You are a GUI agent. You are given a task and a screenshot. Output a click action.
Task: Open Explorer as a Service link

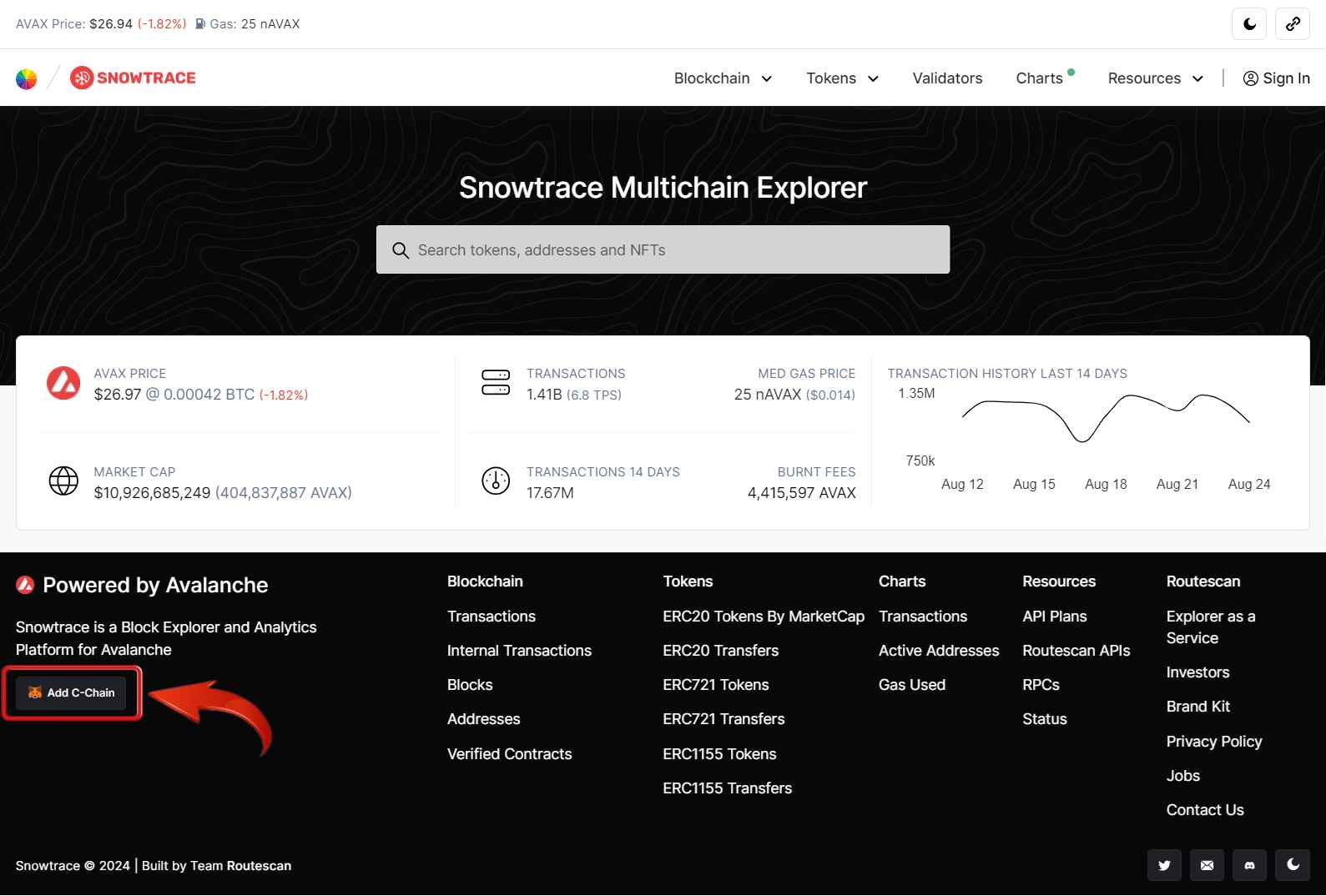click(1211, 627)
